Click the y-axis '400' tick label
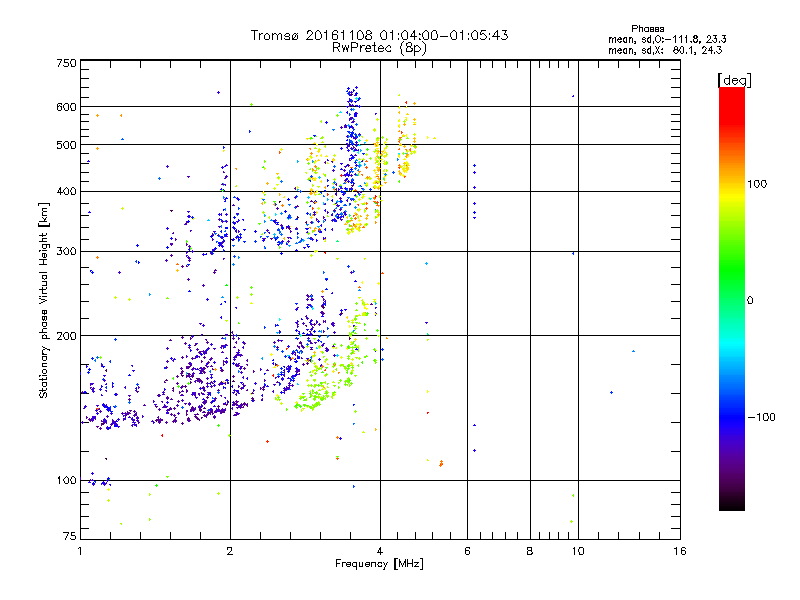This screenshot has height=600, width=800. 67,191
